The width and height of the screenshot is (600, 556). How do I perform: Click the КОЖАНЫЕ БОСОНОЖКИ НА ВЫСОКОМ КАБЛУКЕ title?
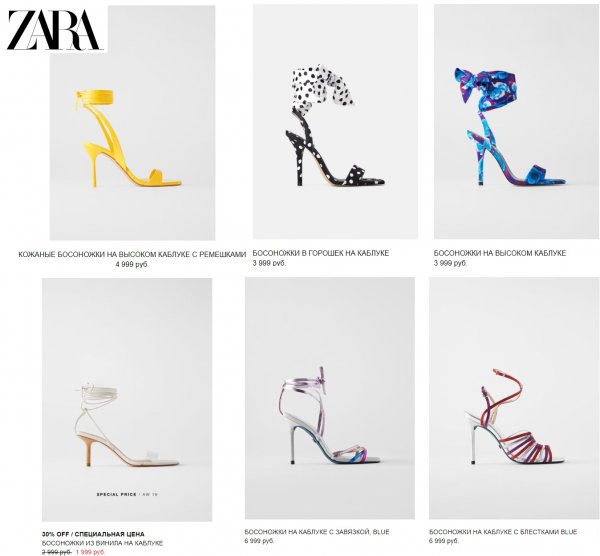[132, 254]
